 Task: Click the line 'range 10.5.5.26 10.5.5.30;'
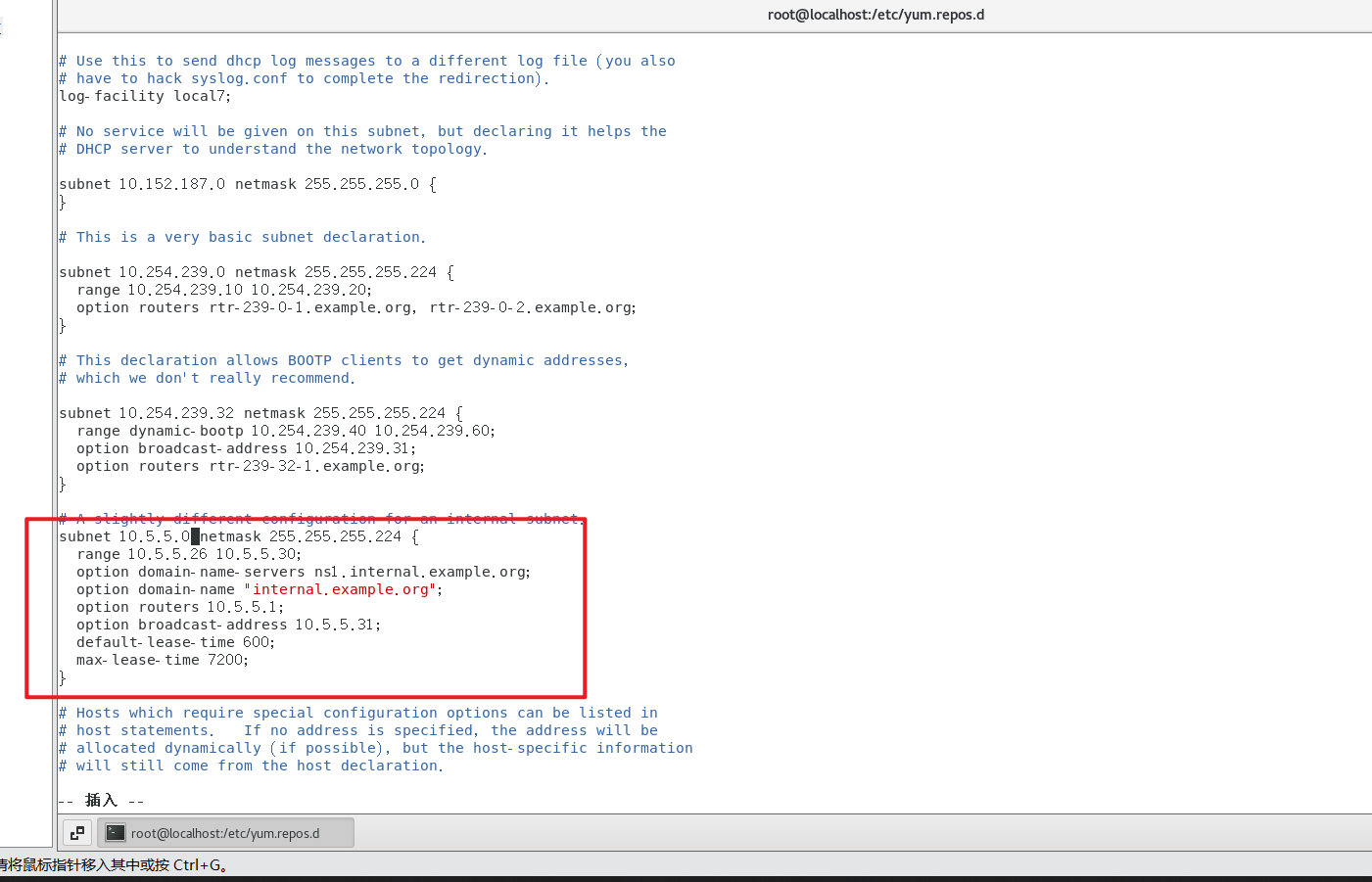pyautogui.click(x=189, y=554)
